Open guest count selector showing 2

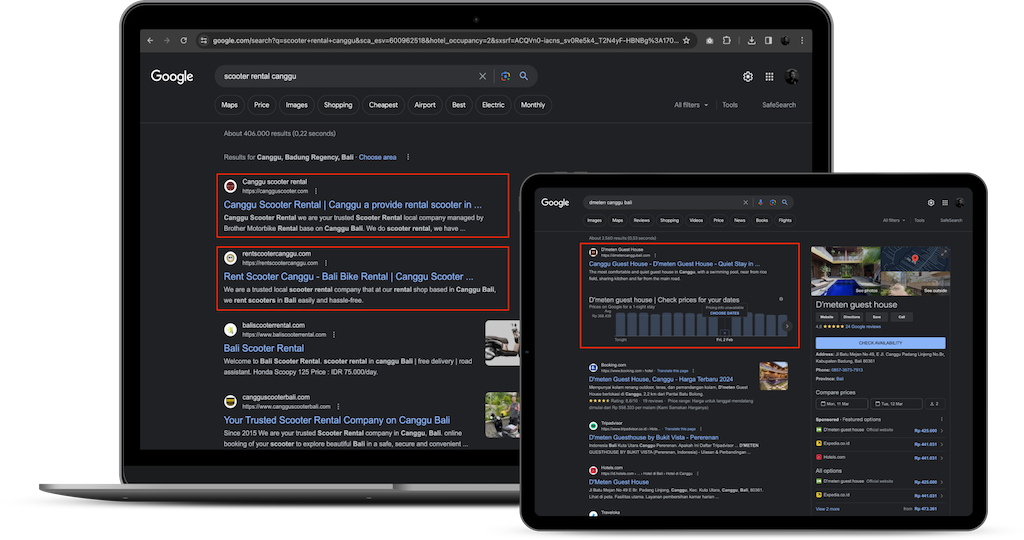(935, 404)
